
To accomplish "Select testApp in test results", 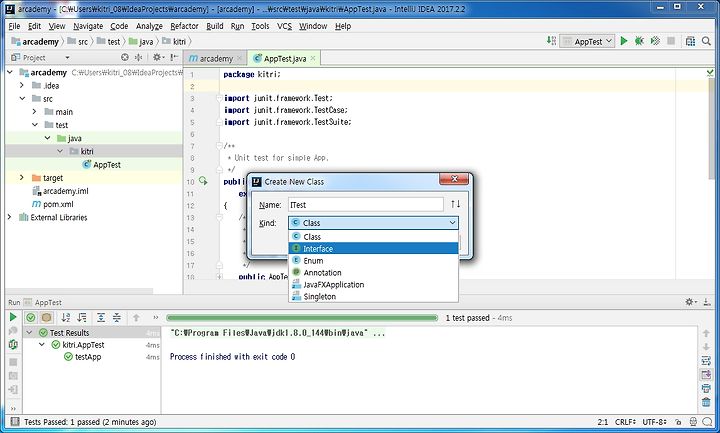I will tap(83, 356).
